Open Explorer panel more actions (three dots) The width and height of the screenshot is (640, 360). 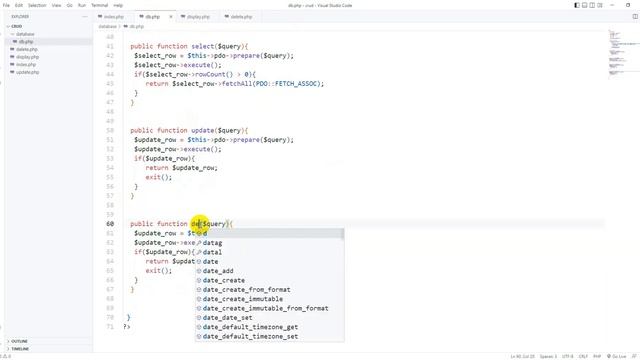pyautogui.click(x=85, y=17)
